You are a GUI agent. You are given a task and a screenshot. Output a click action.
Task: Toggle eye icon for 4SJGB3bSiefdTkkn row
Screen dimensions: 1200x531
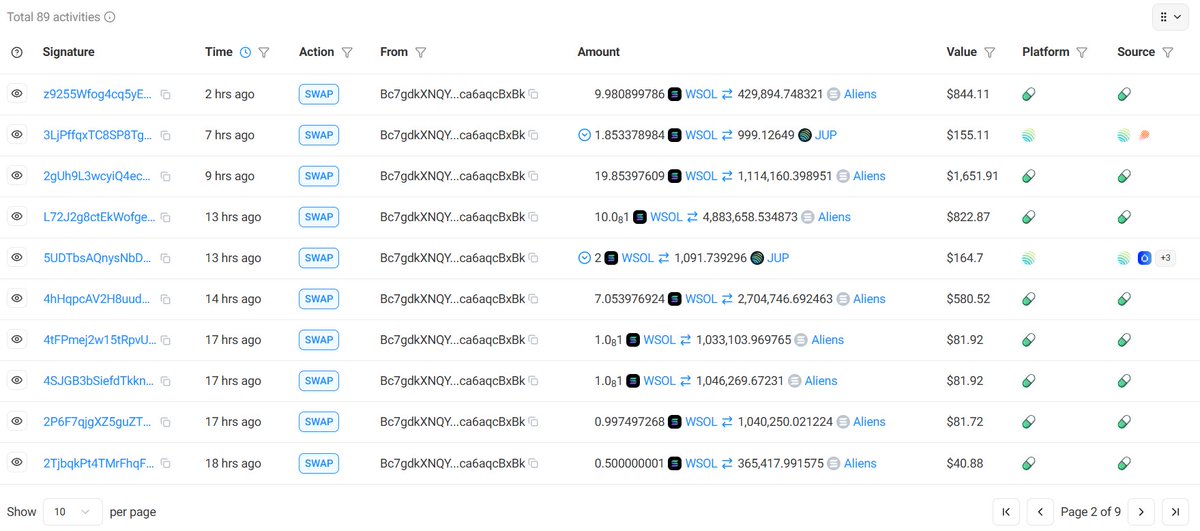[x=16, y=380]
